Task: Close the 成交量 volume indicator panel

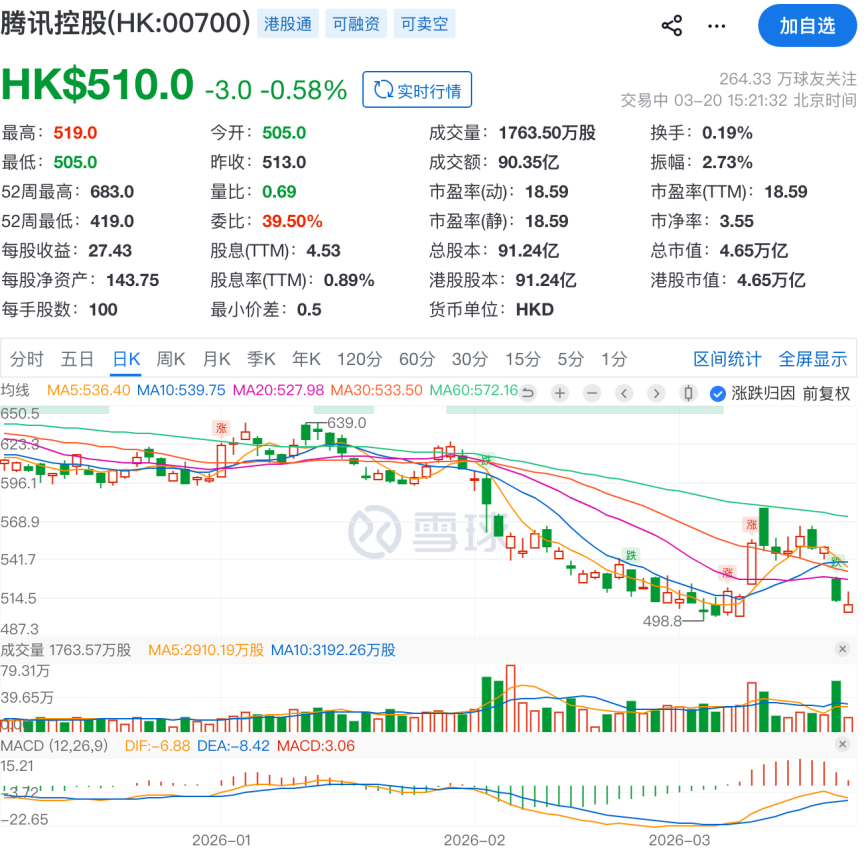Action: coord(842,649)
